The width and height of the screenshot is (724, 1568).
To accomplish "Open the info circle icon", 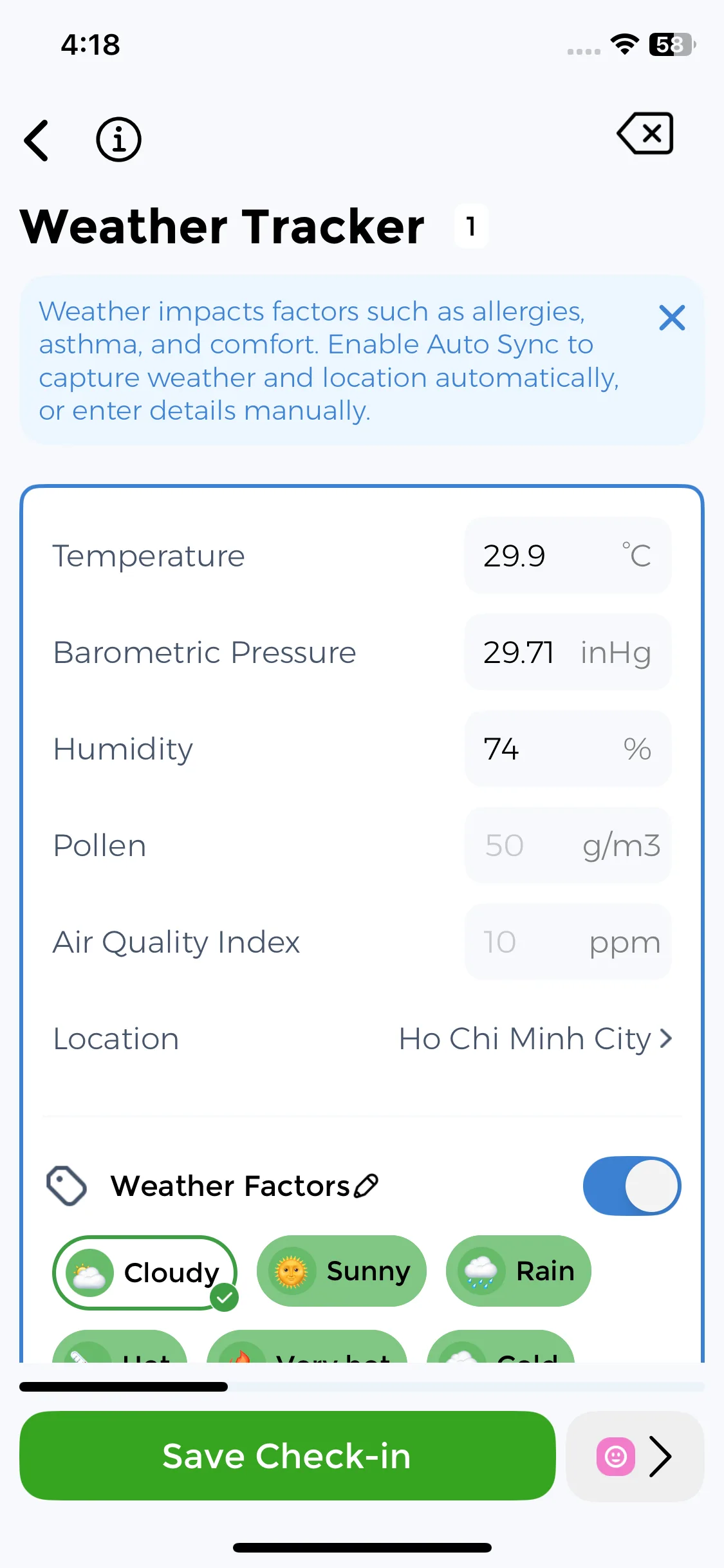I will point(118,140).
